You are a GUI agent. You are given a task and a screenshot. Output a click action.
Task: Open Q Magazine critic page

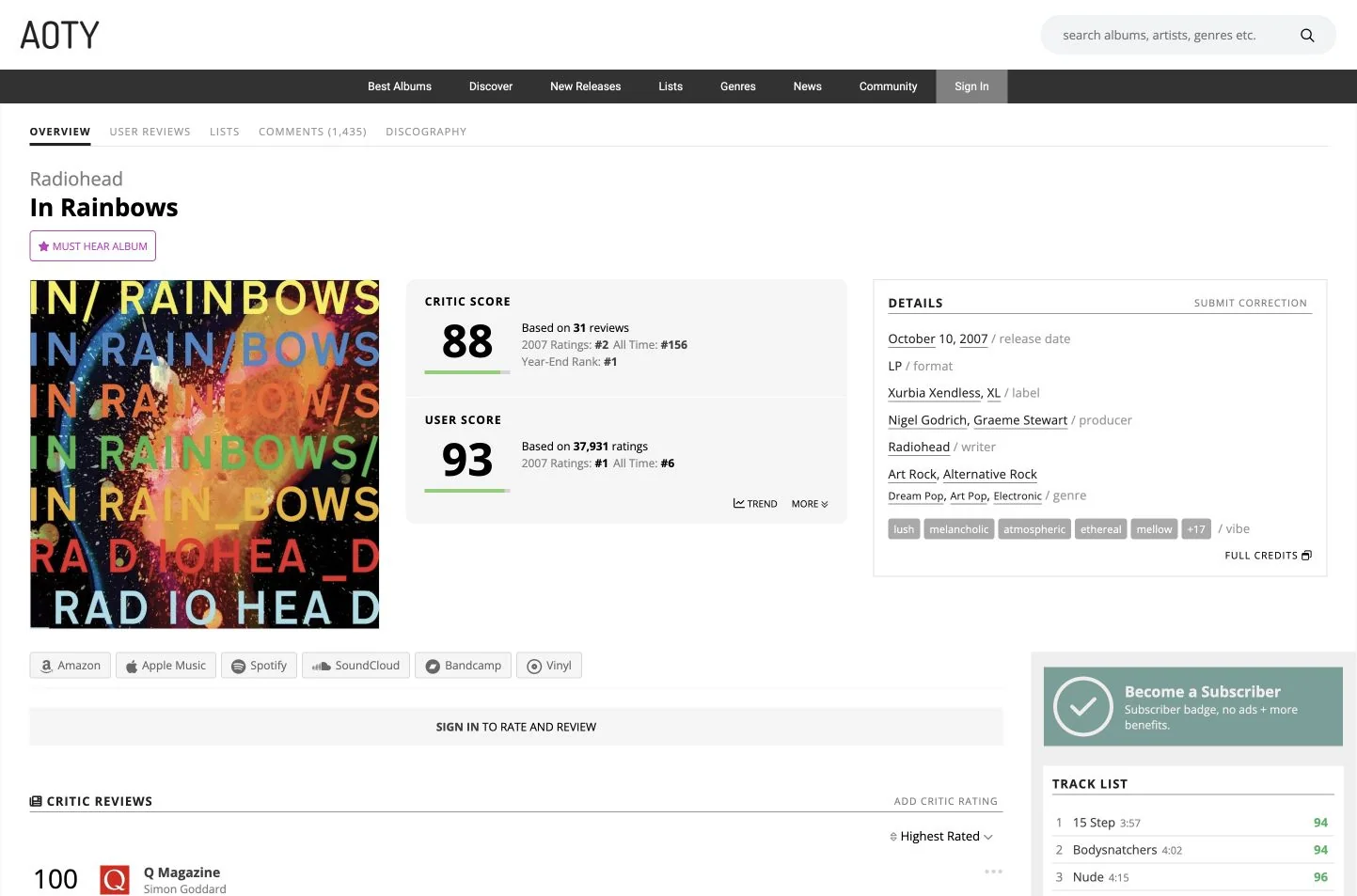[182, 872]
